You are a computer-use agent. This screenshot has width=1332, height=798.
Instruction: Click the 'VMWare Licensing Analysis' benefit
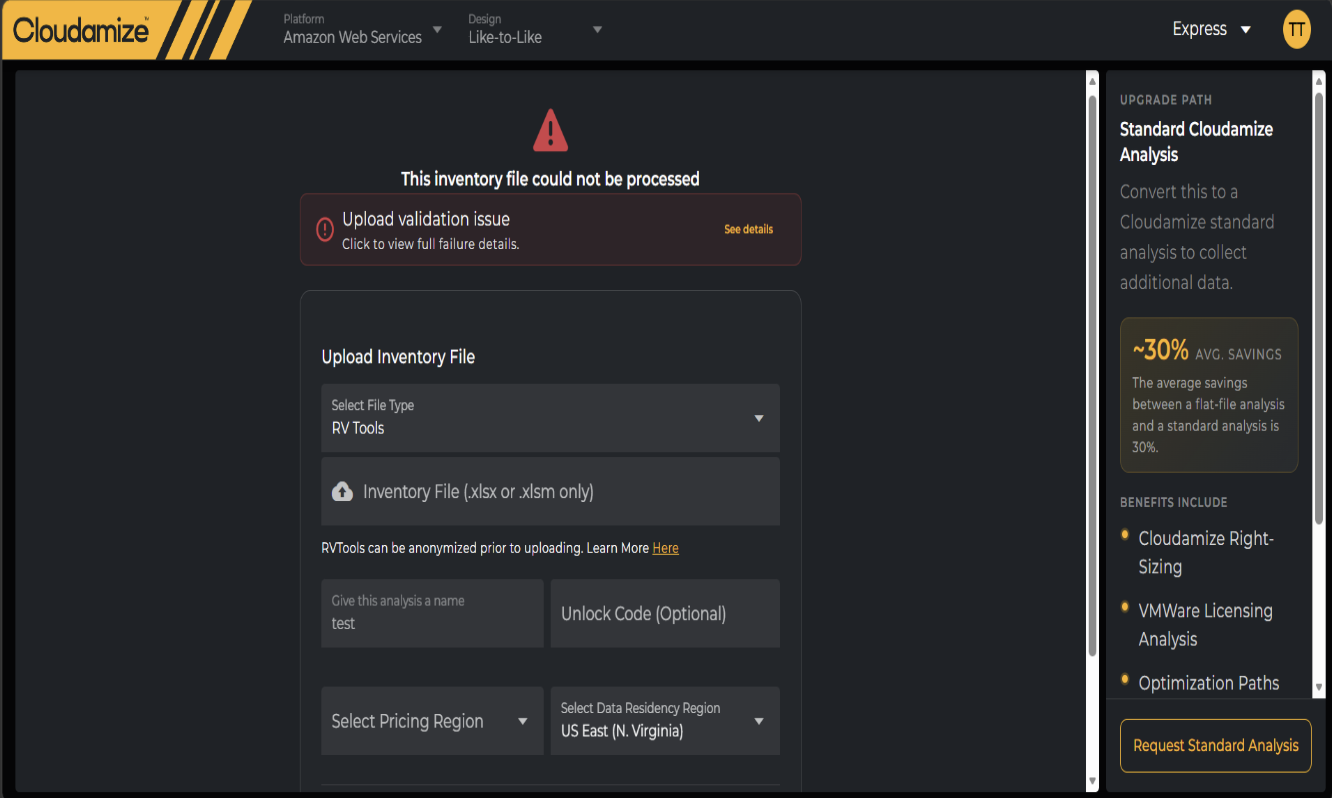(1205, 625)
